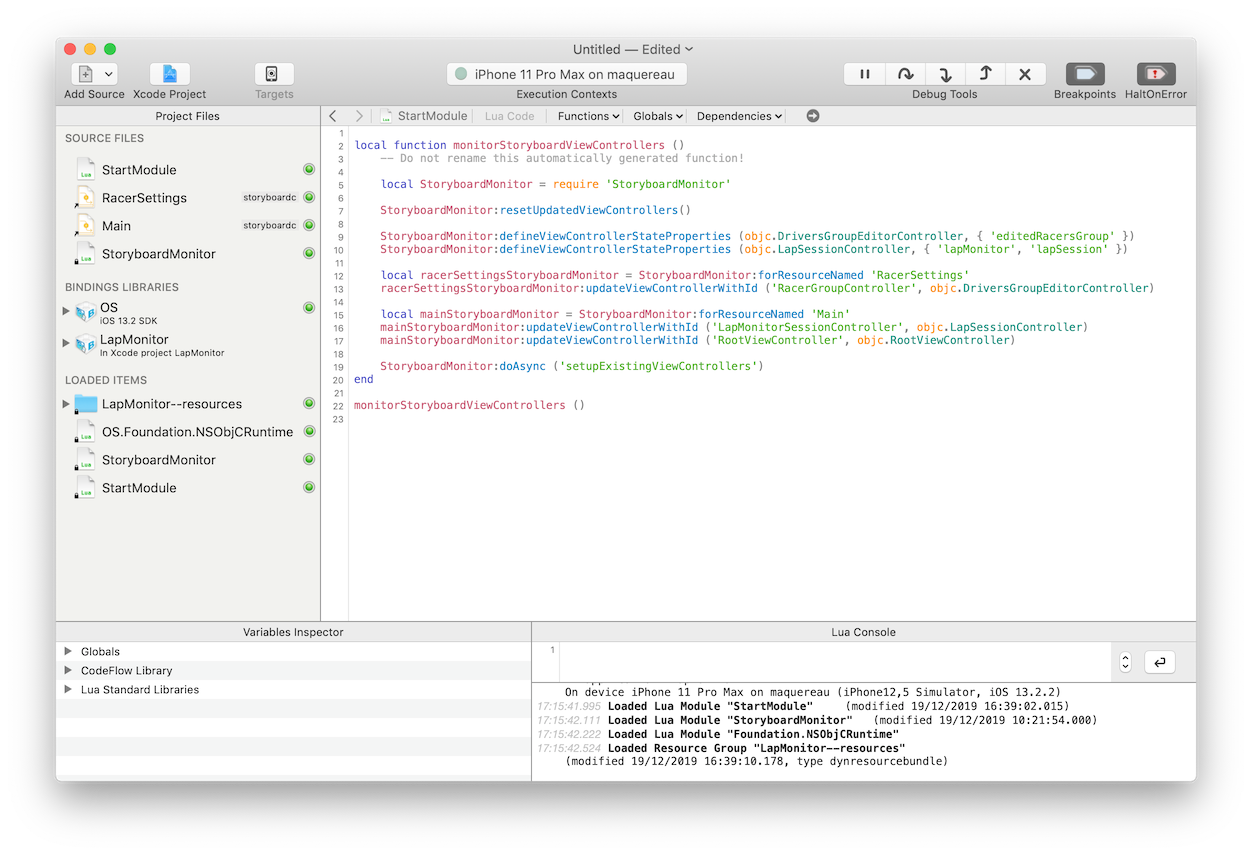Click the console history stepper

(1125, 662)
